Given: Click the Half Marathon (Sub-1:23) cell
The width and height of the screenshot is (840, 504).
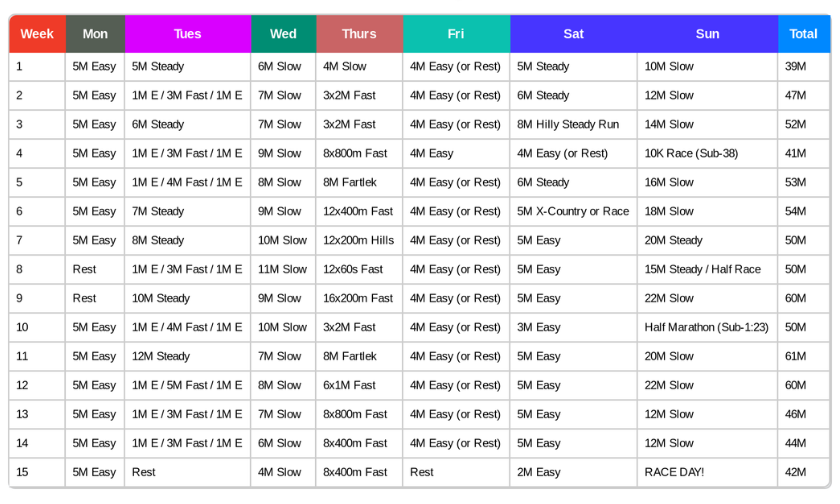Looking at the screenshot, I should click(706, 328).
